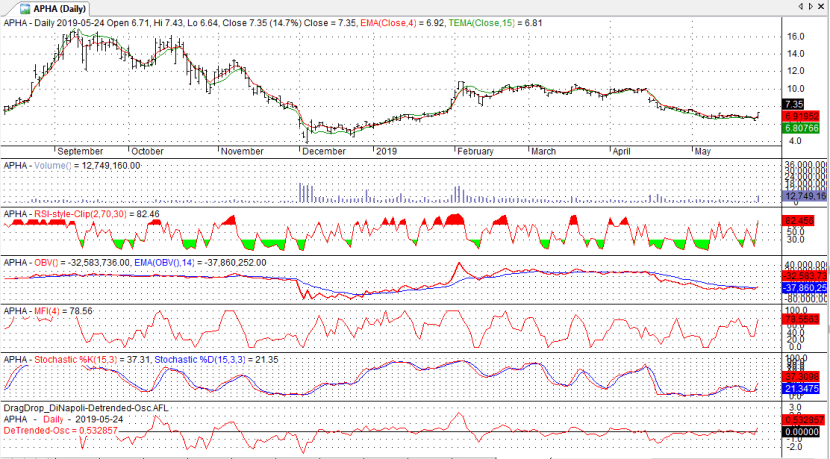Click the February label on the time axis
The image size is (830, 459).
pyautogui.click(x=475, y=151)
